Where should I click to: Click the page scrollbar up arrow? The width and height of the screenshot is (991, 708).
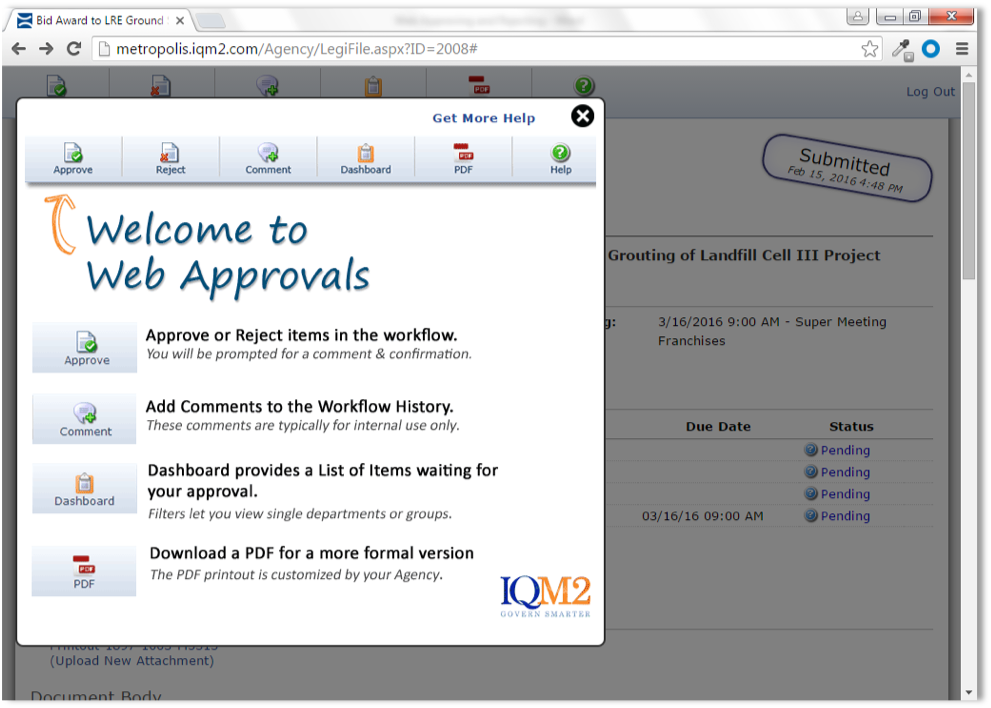[x=968, y=75]
